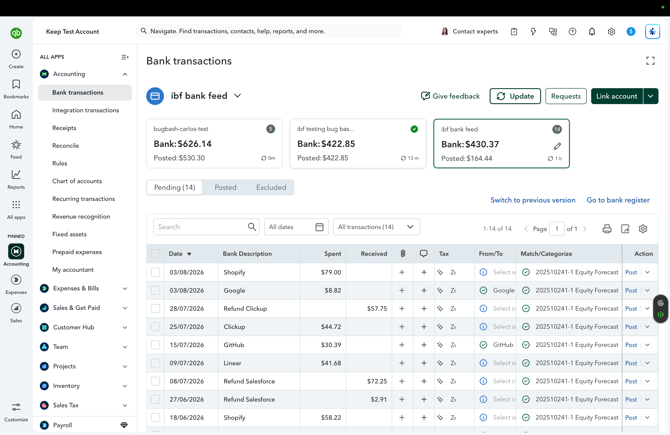Check the Shopify $79.00 transaction
This screenshot has height=435, width=670.
[156, 272]
